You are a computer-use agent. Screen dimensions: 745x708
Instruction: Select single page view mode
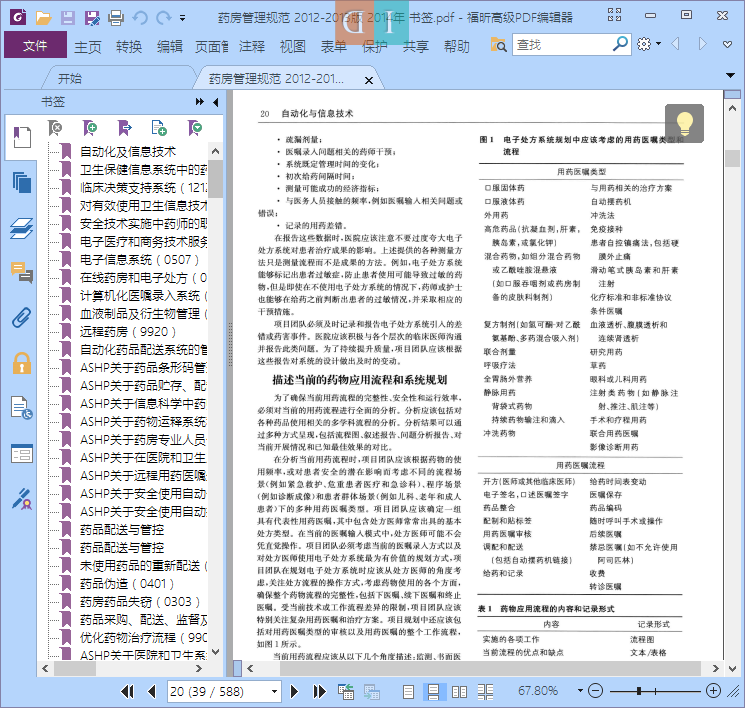(408, 691)
